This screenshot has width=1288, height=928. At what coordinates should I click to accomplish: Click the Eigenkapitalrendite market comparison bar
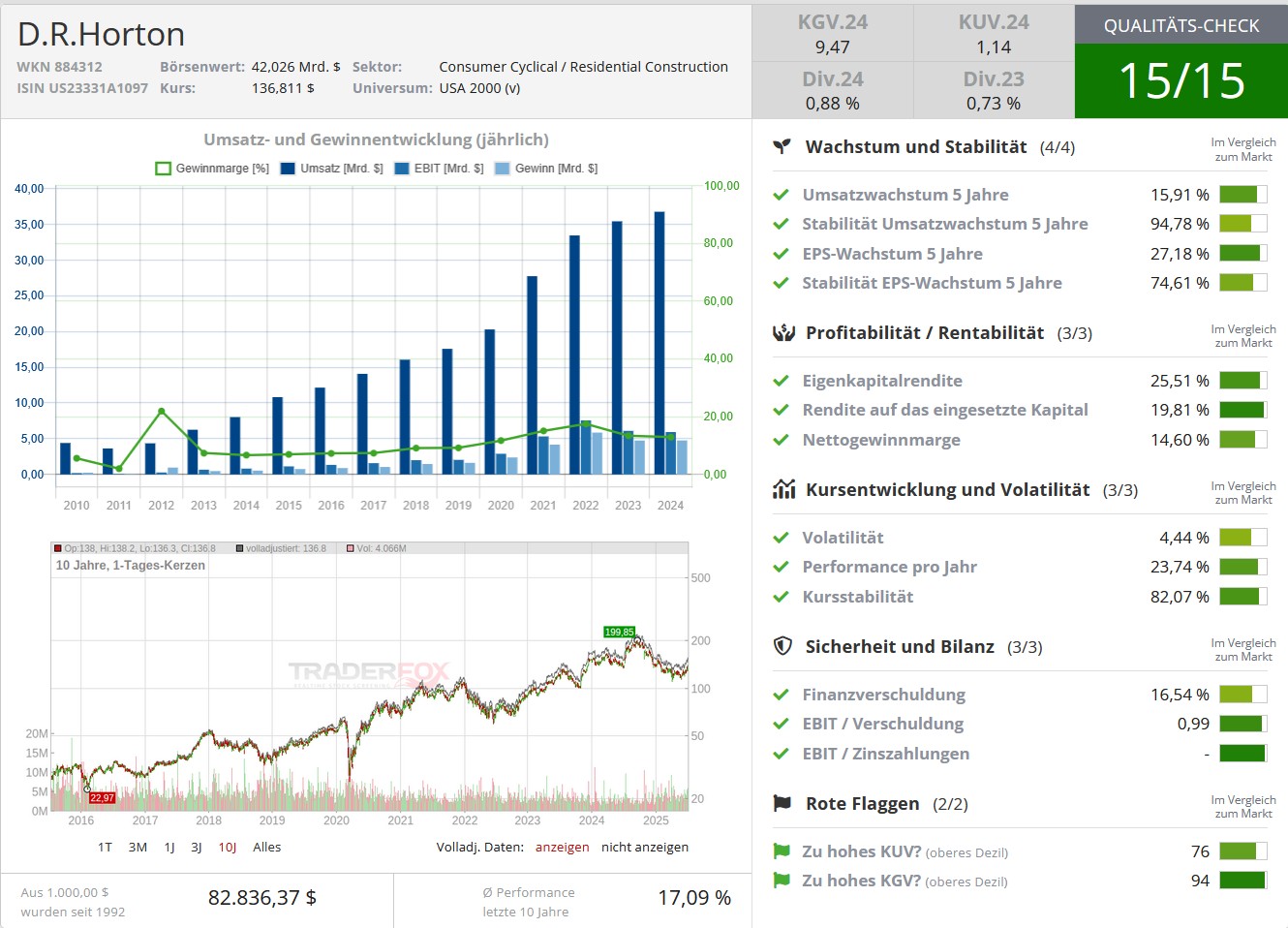point(1243,381)
